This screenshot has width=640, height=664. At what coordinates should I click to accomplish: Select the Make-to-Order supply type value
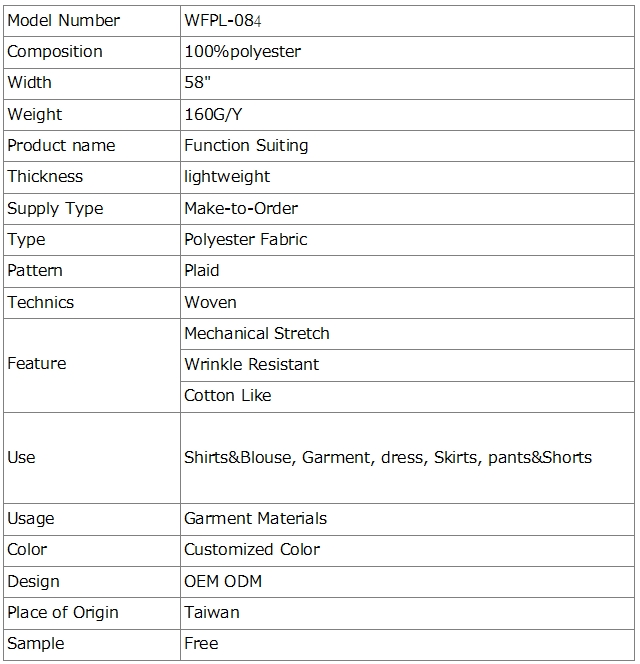(x=241, y=208)
